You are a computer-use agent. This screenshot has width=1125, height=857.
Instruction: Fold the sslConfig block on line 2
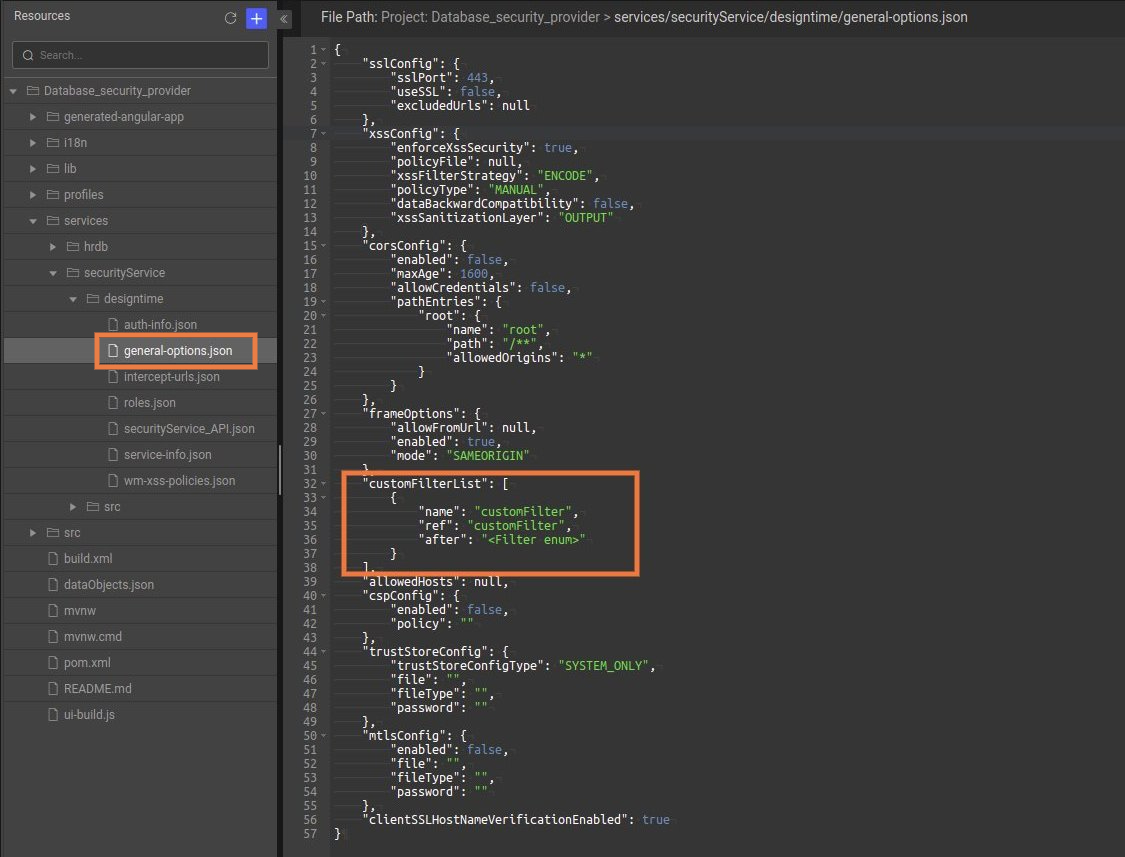click(x=322, y=63)
